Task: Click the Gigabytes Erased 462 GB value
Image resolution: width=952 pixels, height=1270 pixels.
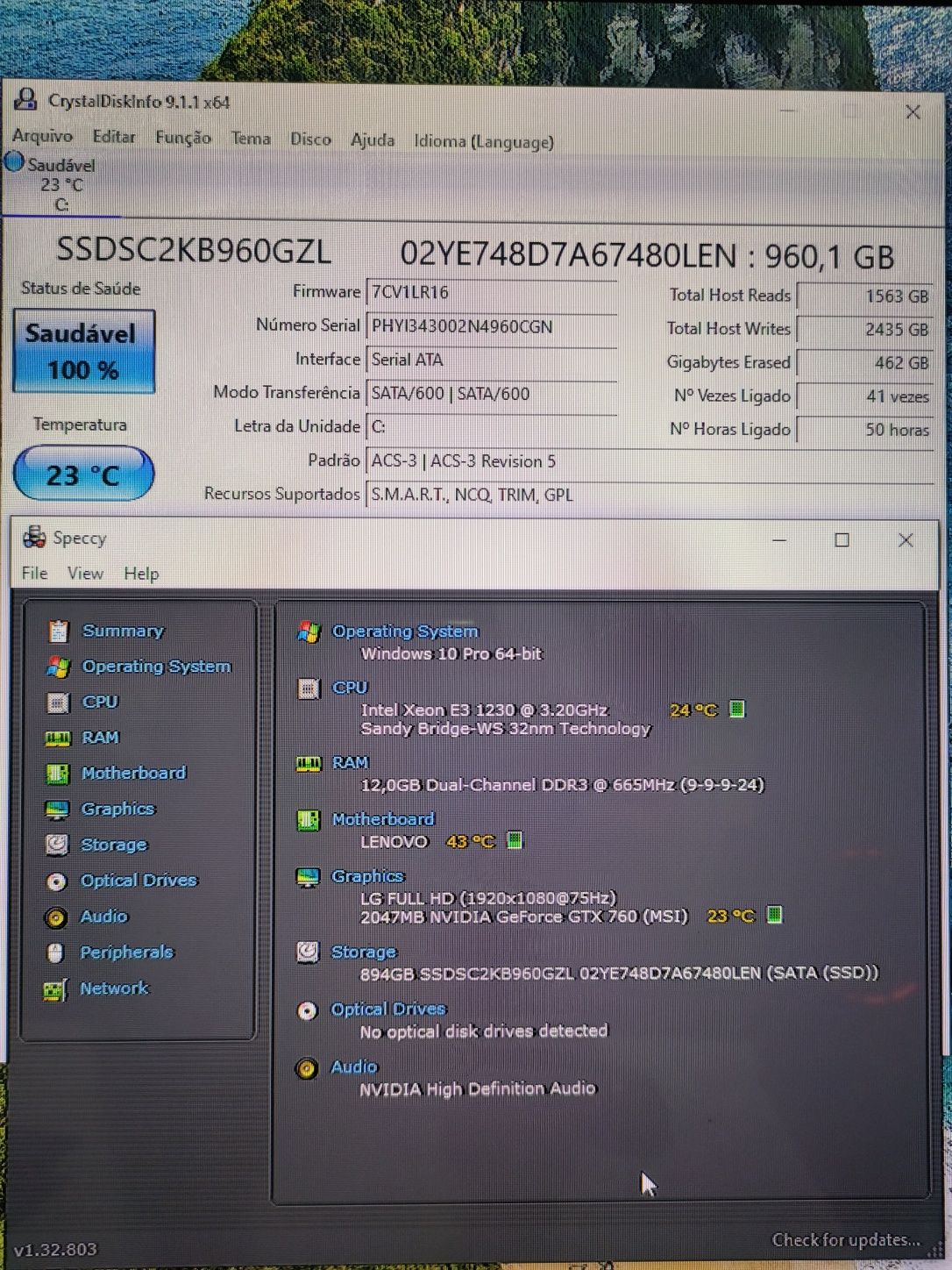Action: click(864, 362)
